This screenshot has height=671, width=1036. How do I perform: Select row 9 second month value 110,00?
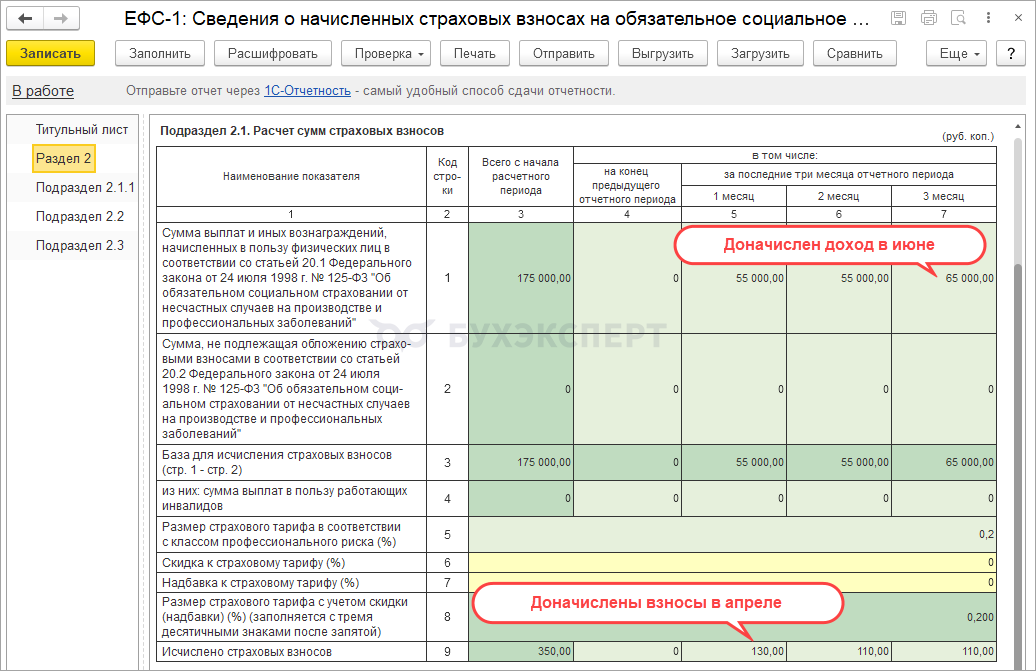click(x=839, y=652)
